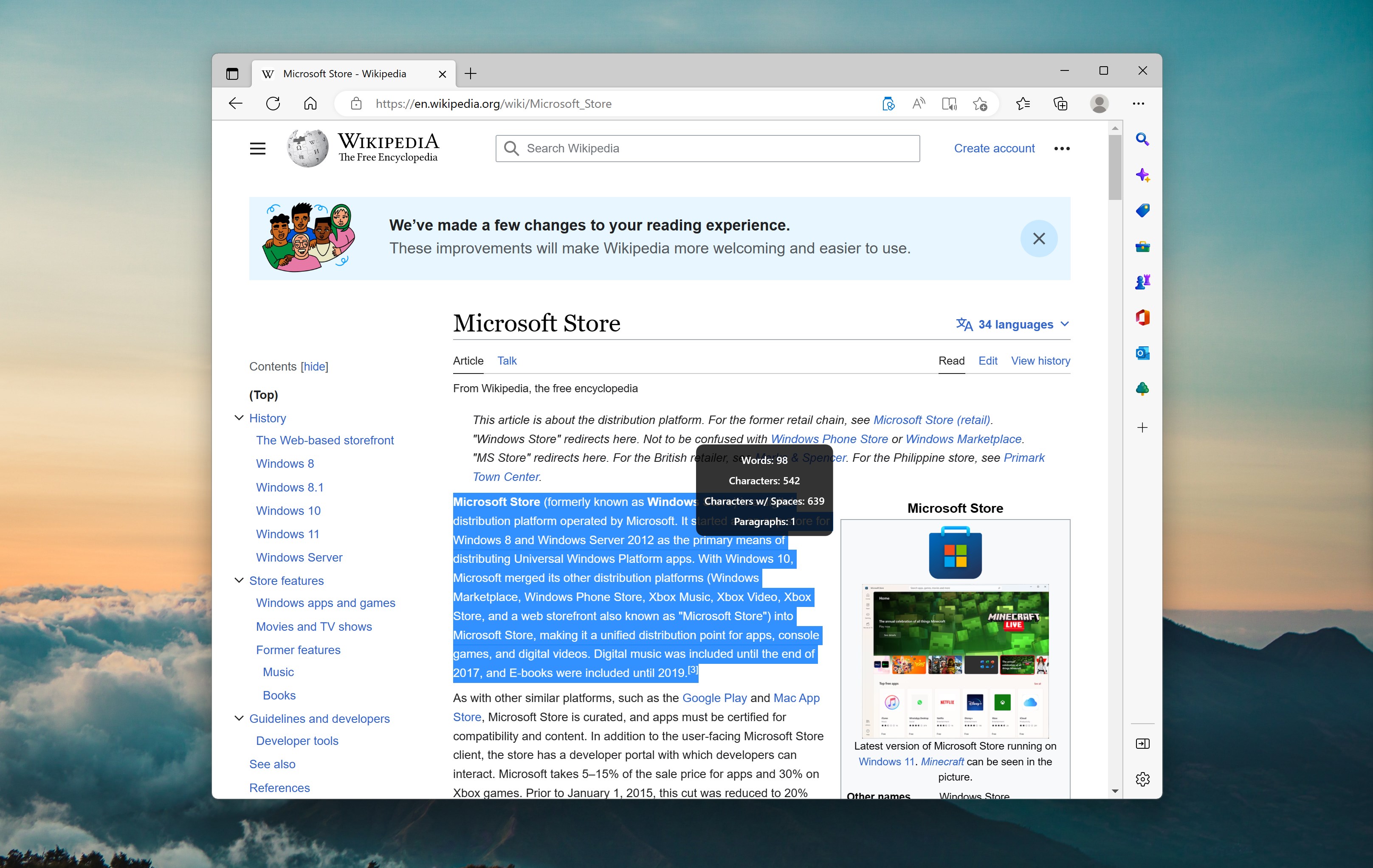Open the Collections icon in toolbar
1373x868 pixels.
tap(1060, 104)
